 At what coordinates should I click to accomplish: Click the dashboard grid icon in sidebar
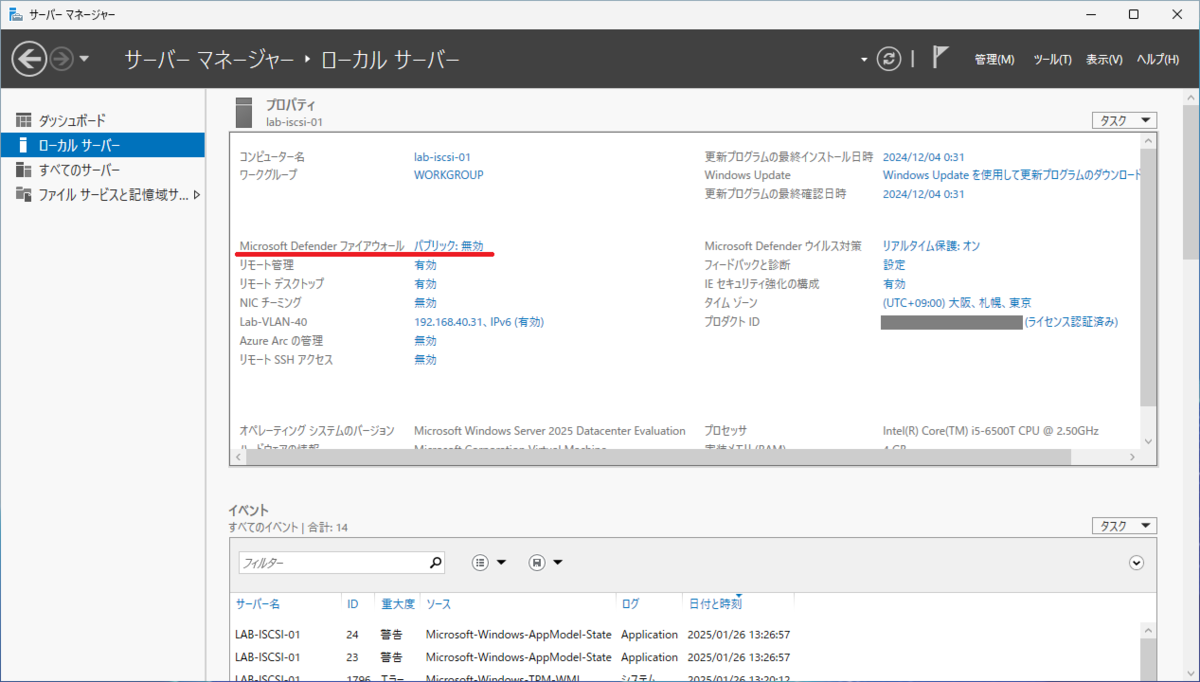pos(23,120)
